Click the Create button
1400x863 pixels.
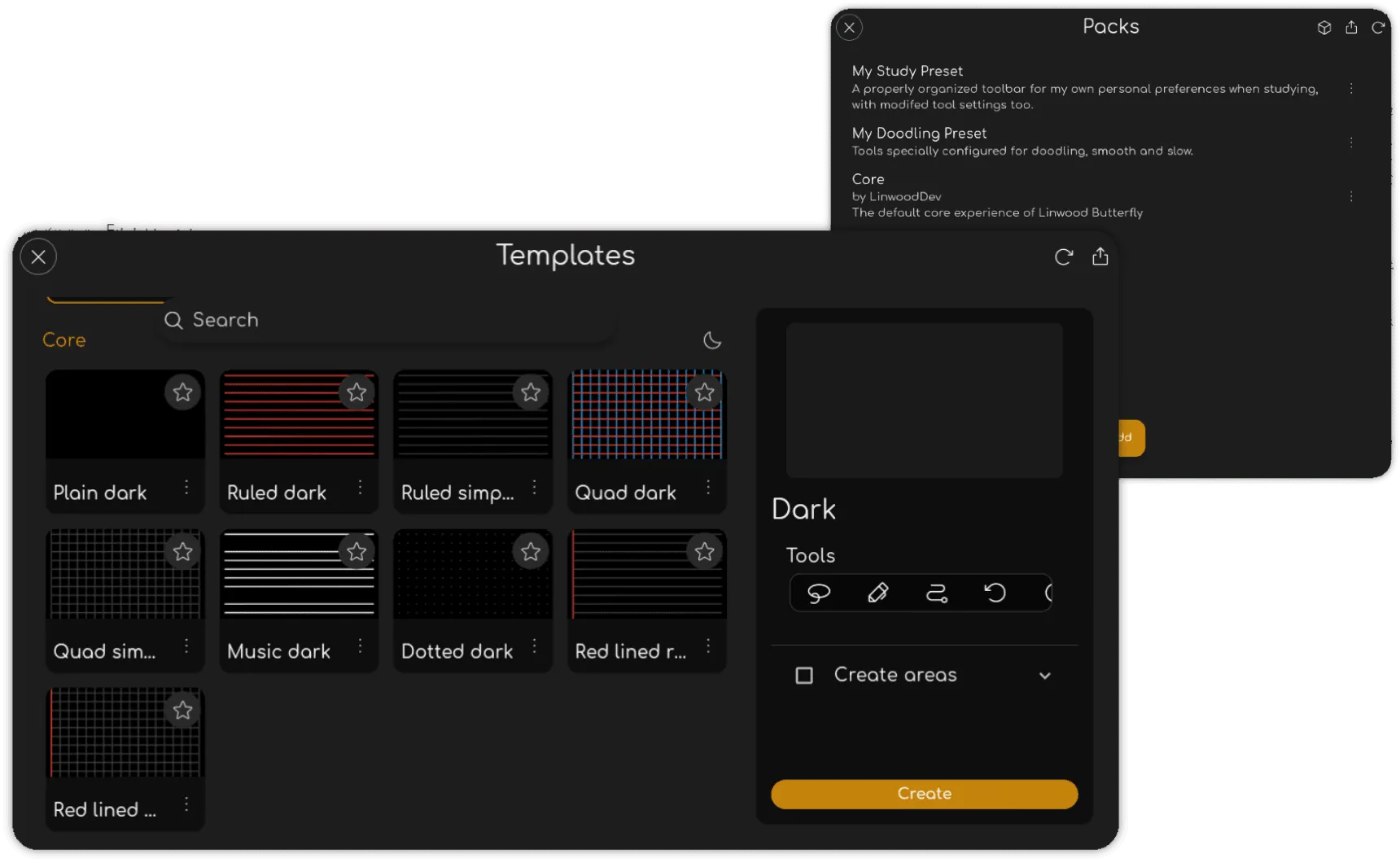924,794
